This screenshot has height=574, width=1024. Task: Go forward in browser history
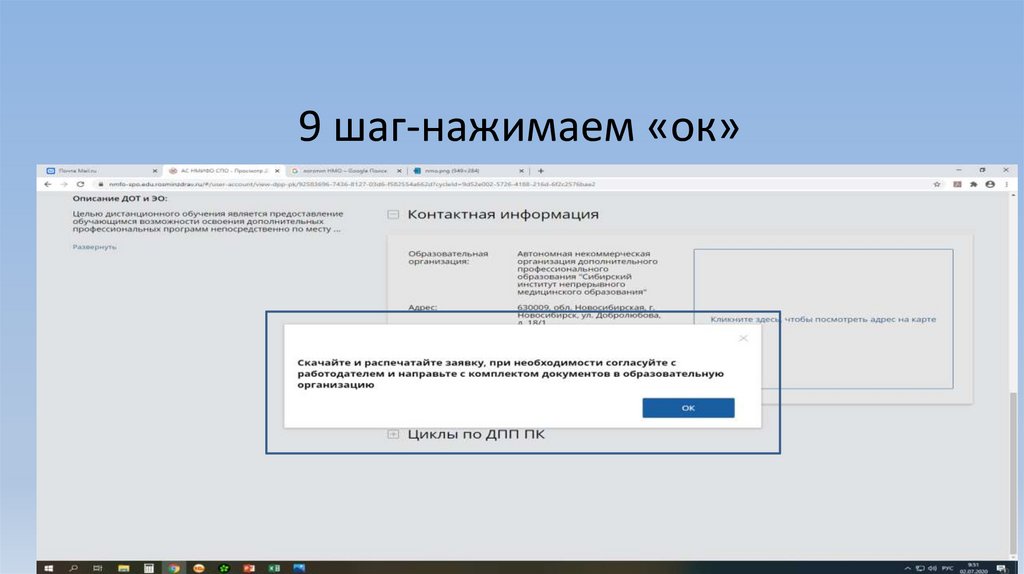[x=64, y=184]
